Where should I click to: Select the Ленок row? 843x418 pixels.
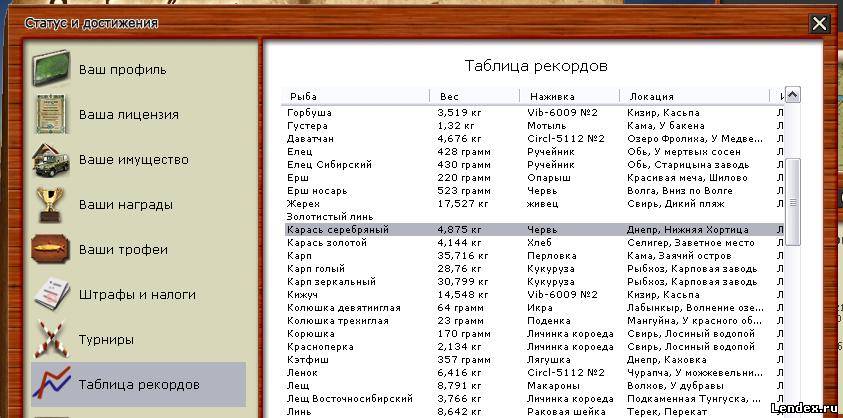point(534,372)
